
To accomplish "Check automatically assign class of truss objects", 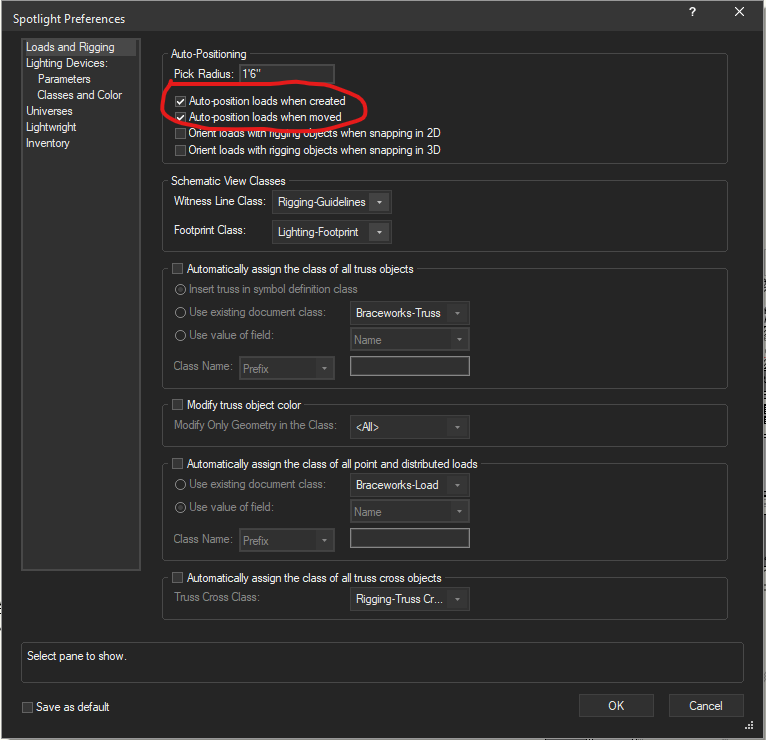I will 178,269.
